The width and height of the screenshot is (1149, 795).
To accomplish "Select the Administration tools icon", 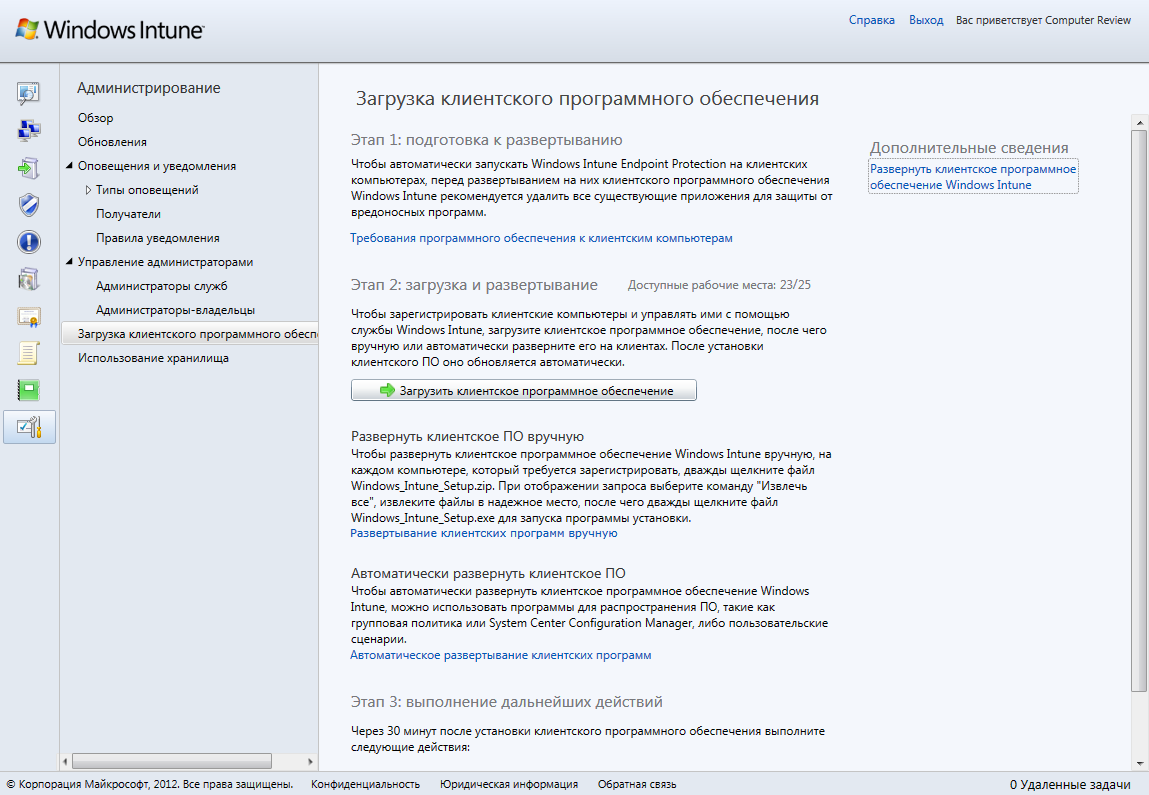I will (29, 427).
